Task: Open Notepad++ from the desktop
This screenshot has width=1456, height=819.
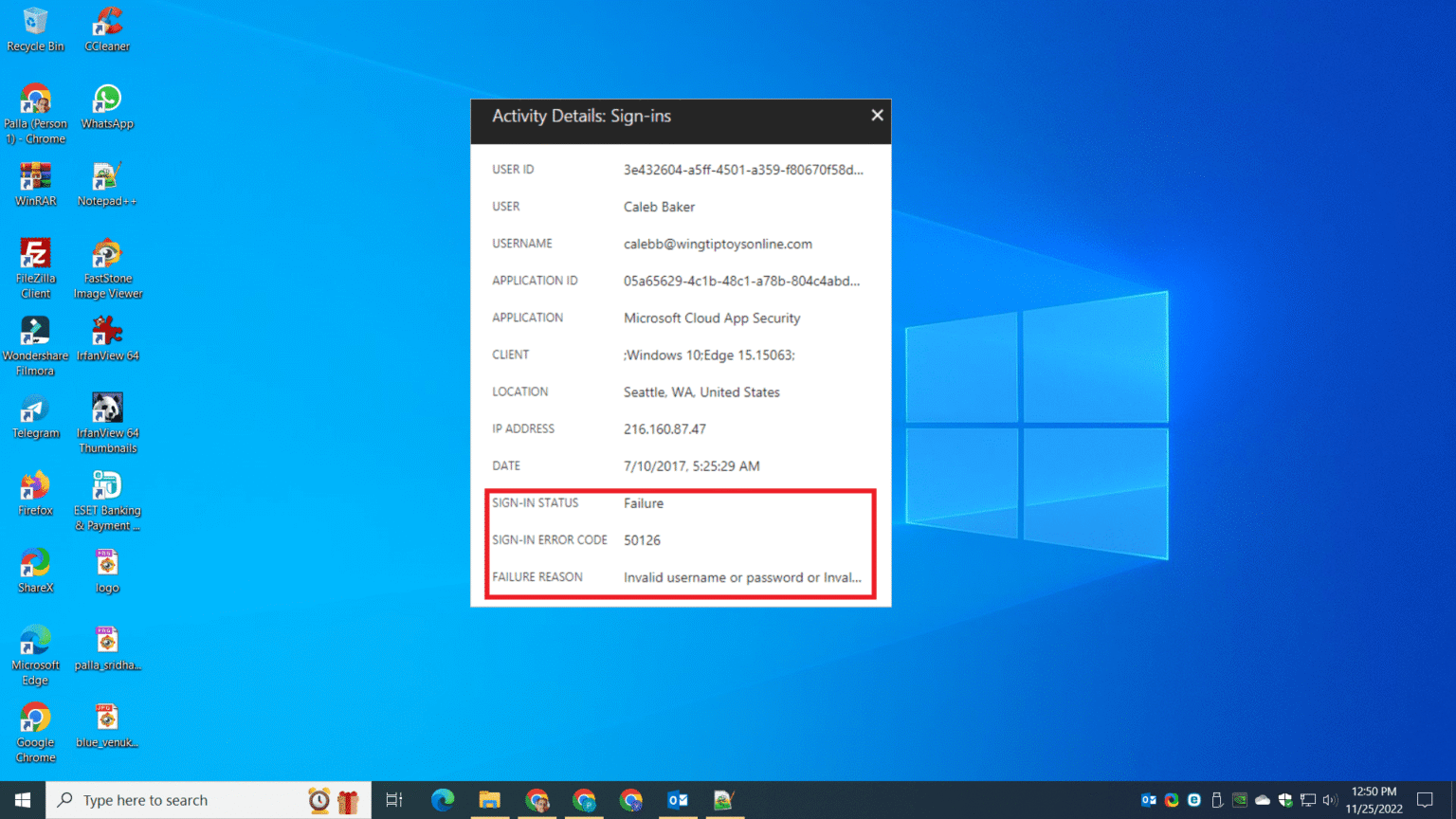Action: coord(106,175)
